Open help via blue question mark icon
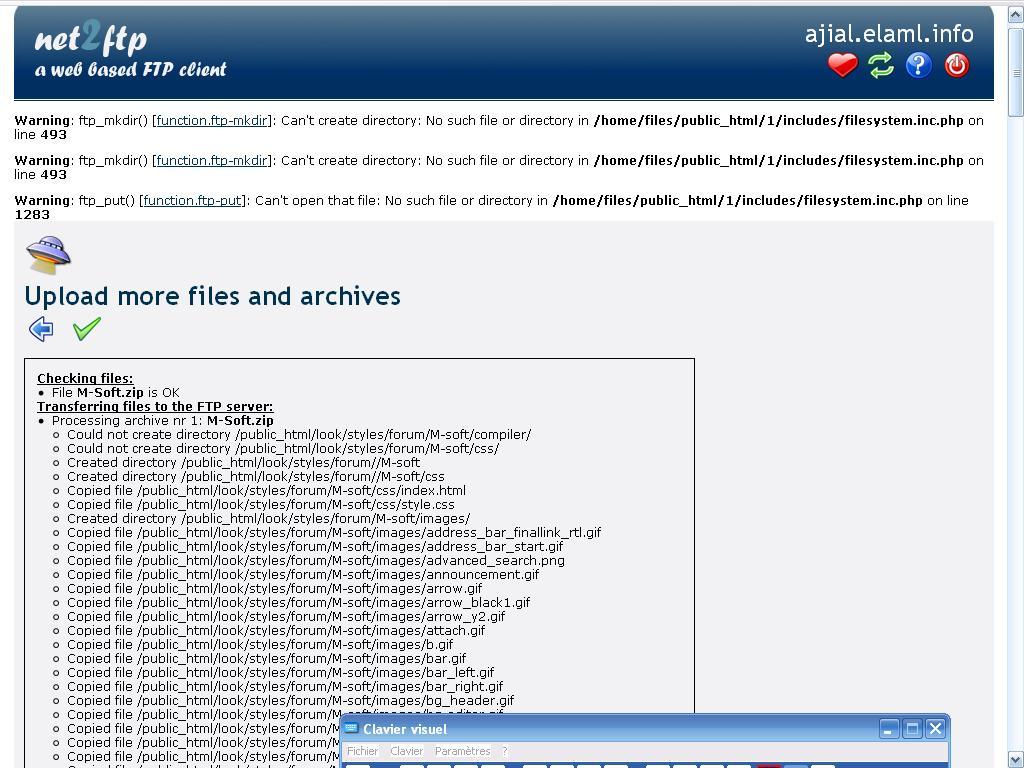 pyautogui.click(x=918, y=65)
